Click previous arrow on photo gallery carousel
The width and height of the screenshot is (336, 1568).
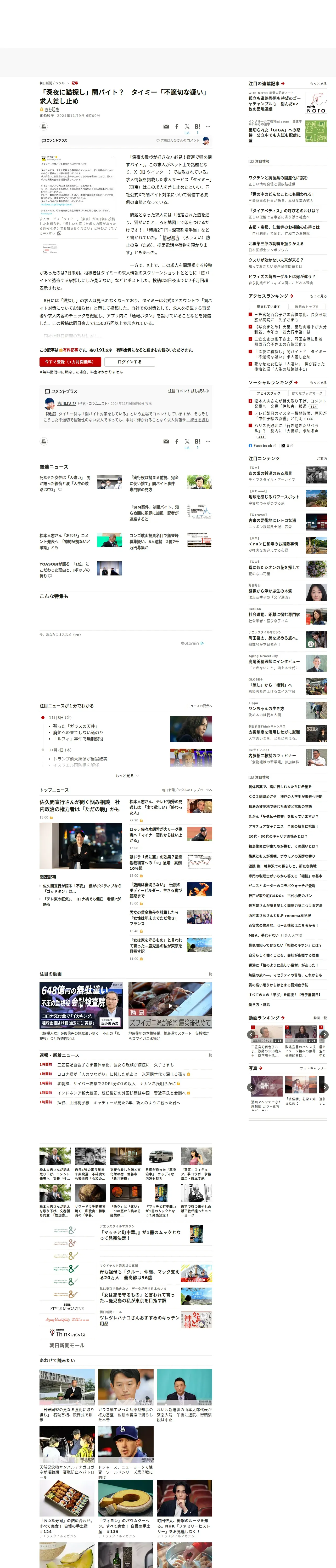(x=251, y=1087)
